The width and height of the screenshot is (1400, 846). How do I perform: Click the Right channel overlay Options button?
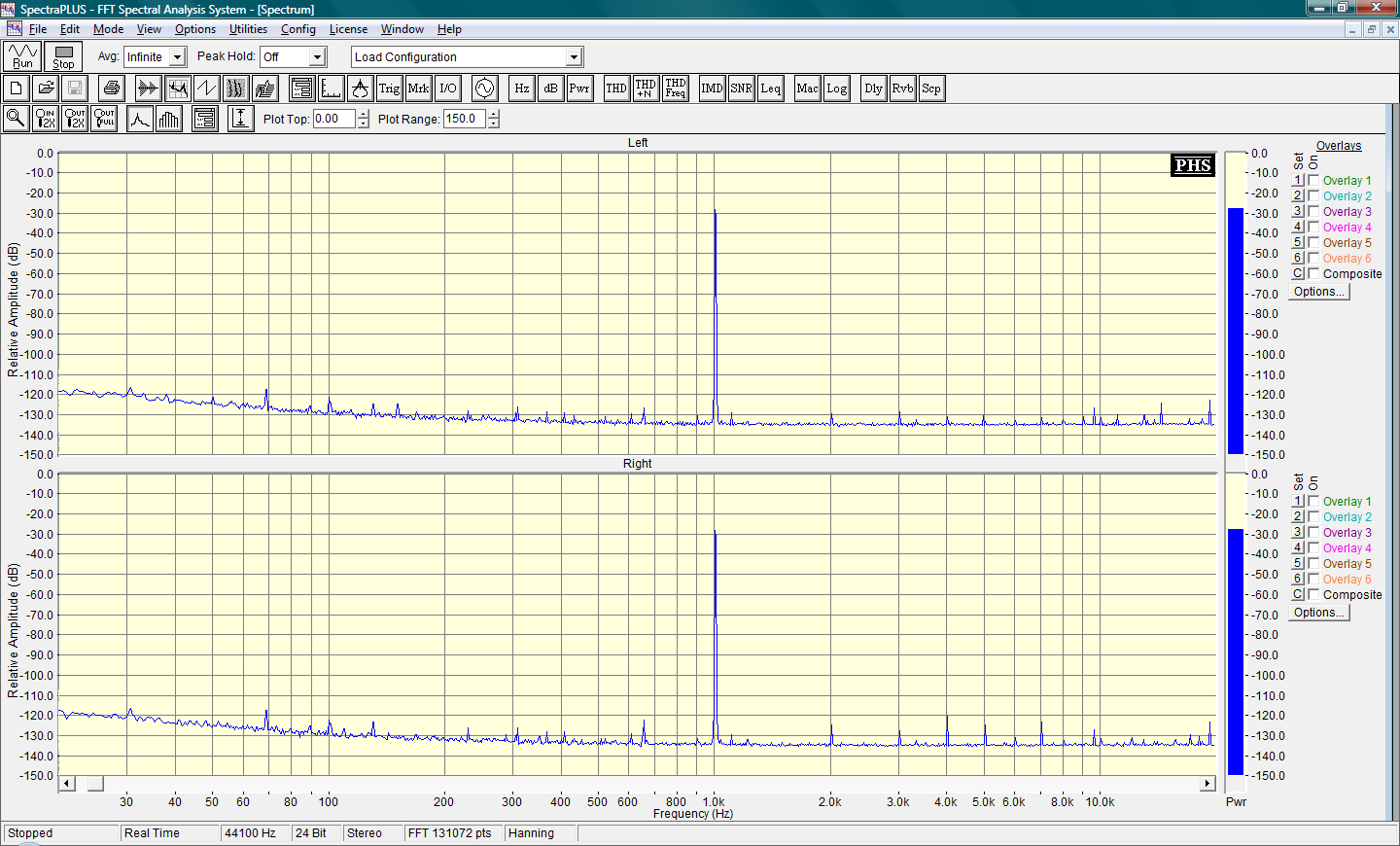point(1318,613)
